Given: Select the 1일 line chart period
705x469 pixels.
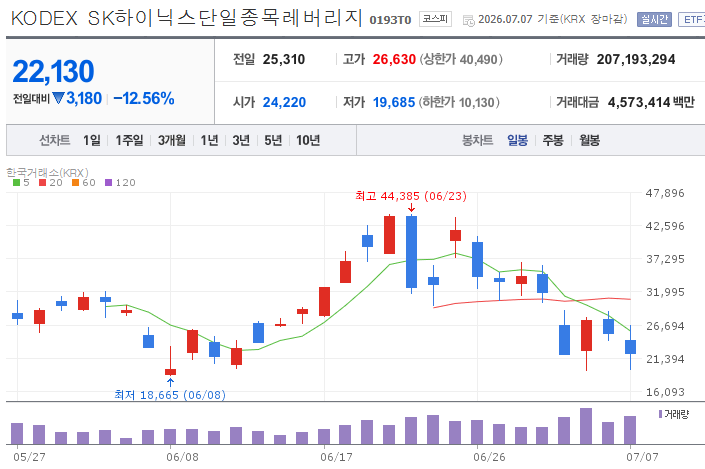Looking at the screenshot, I should (x=92, y=140).
